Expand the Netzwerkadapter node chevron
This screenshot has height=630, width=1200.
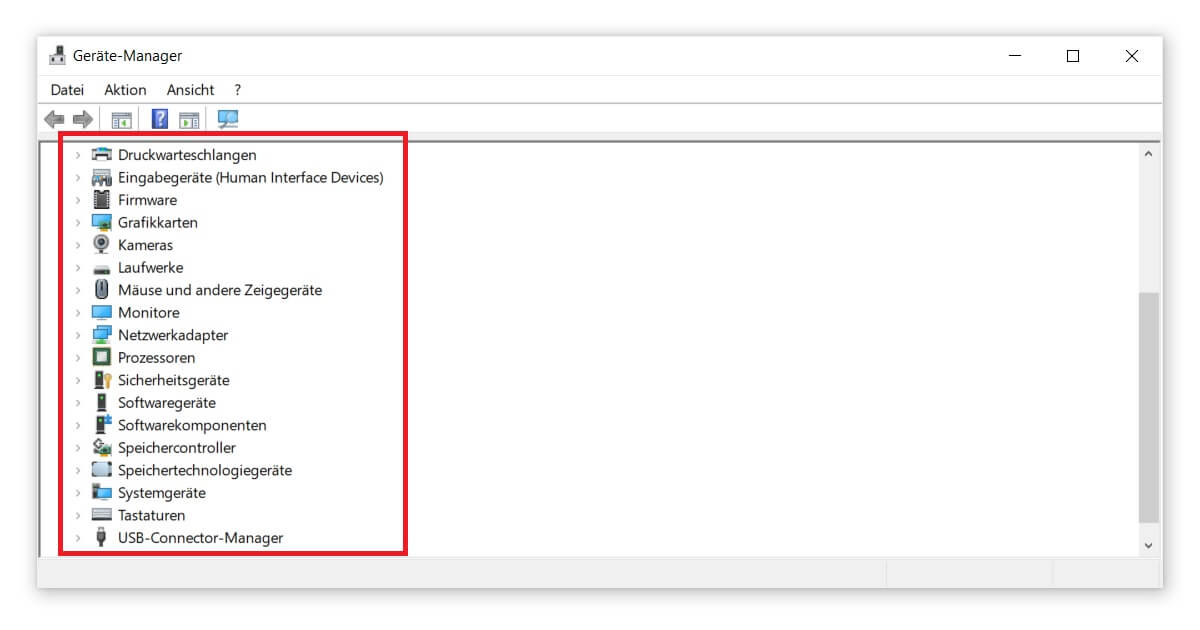[78, 336]
